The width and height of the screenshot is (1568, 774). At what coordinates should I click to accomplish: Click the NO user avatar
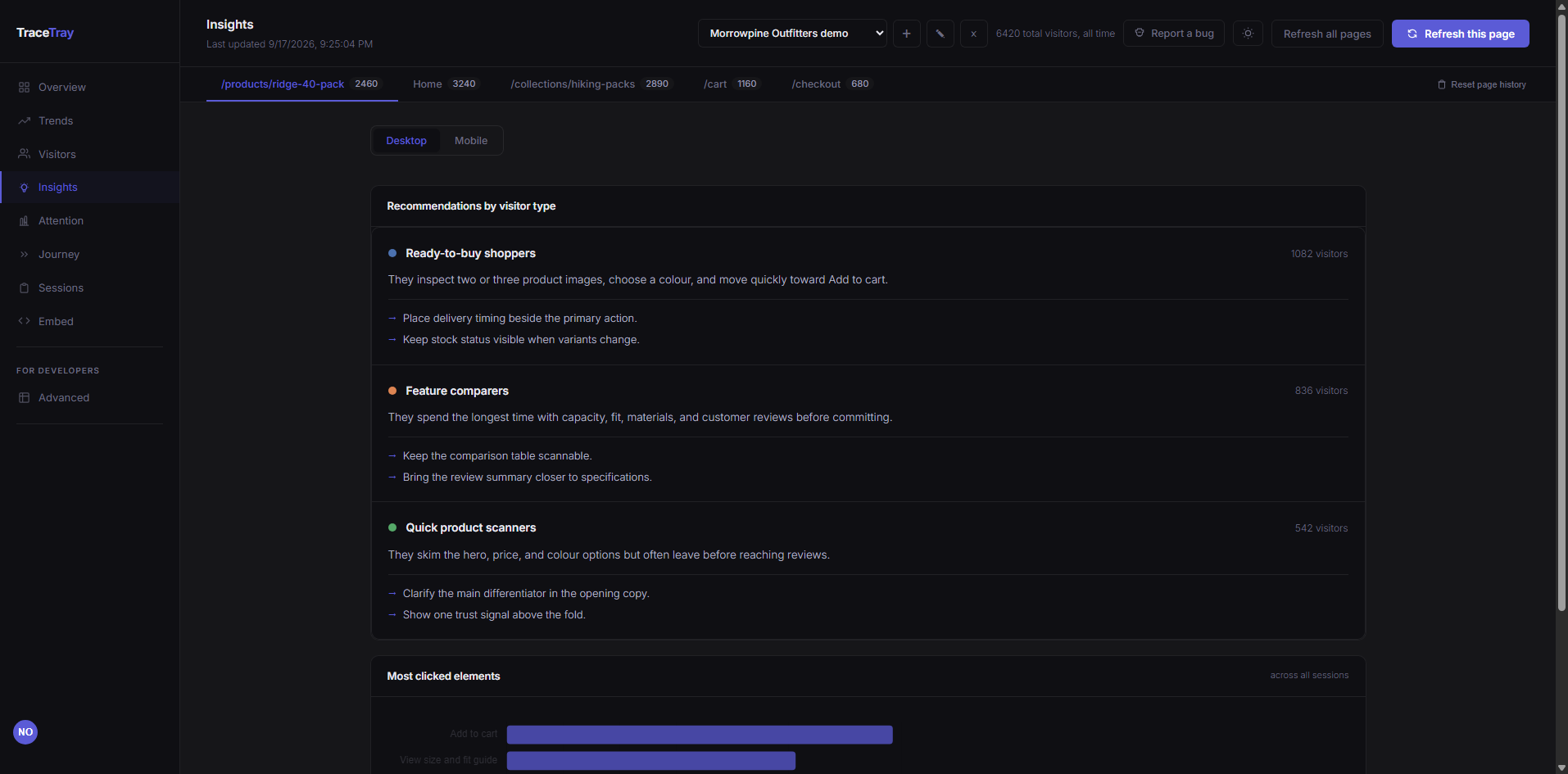(25, 731)
